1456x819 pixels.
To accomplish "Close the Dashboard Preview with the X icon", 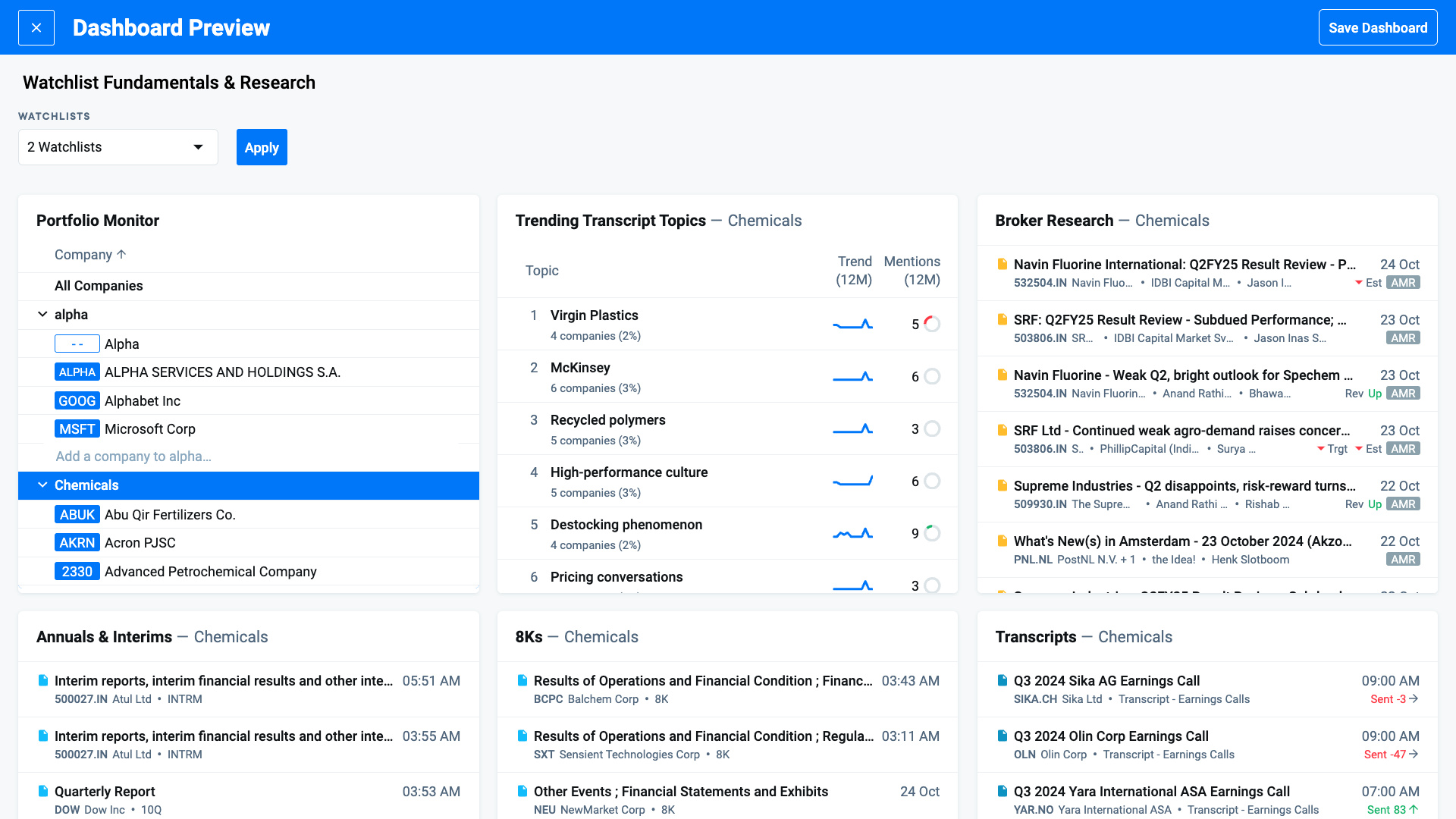I will (36, 28).
